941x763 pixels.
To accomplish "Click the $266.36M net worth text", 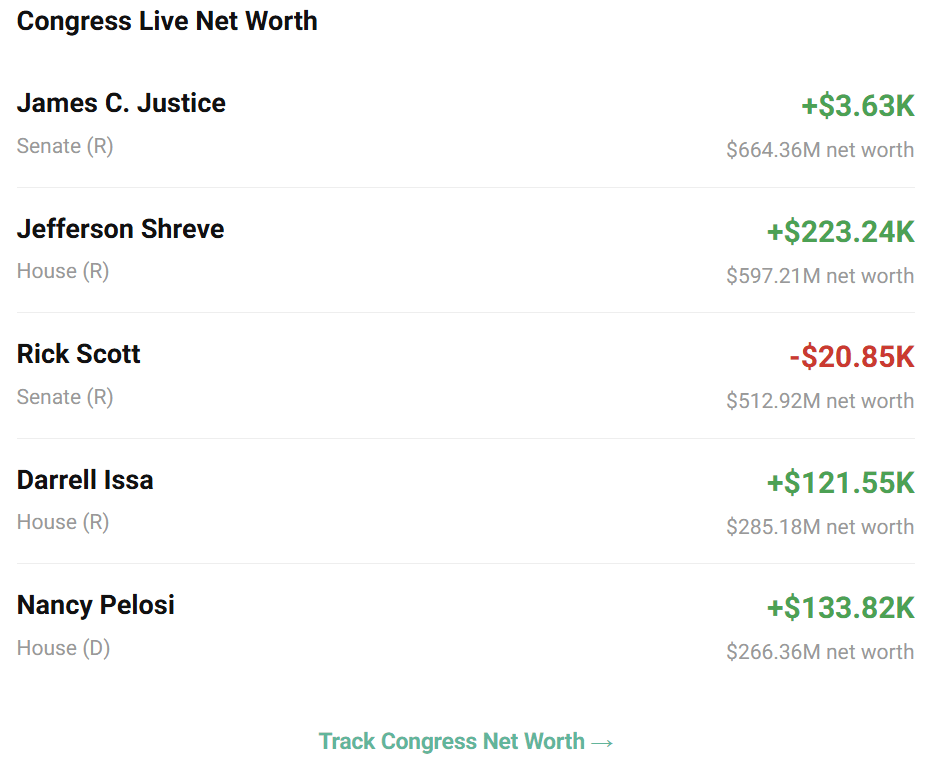I will (820, 651).
